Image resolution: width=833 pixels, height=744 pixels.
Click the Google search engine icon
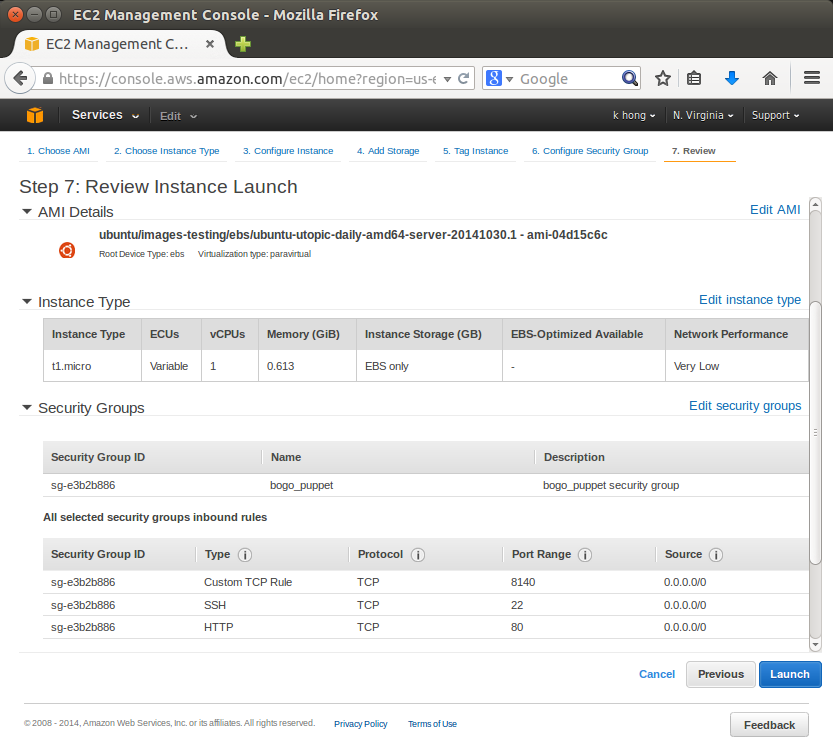[x=494, y=79]
